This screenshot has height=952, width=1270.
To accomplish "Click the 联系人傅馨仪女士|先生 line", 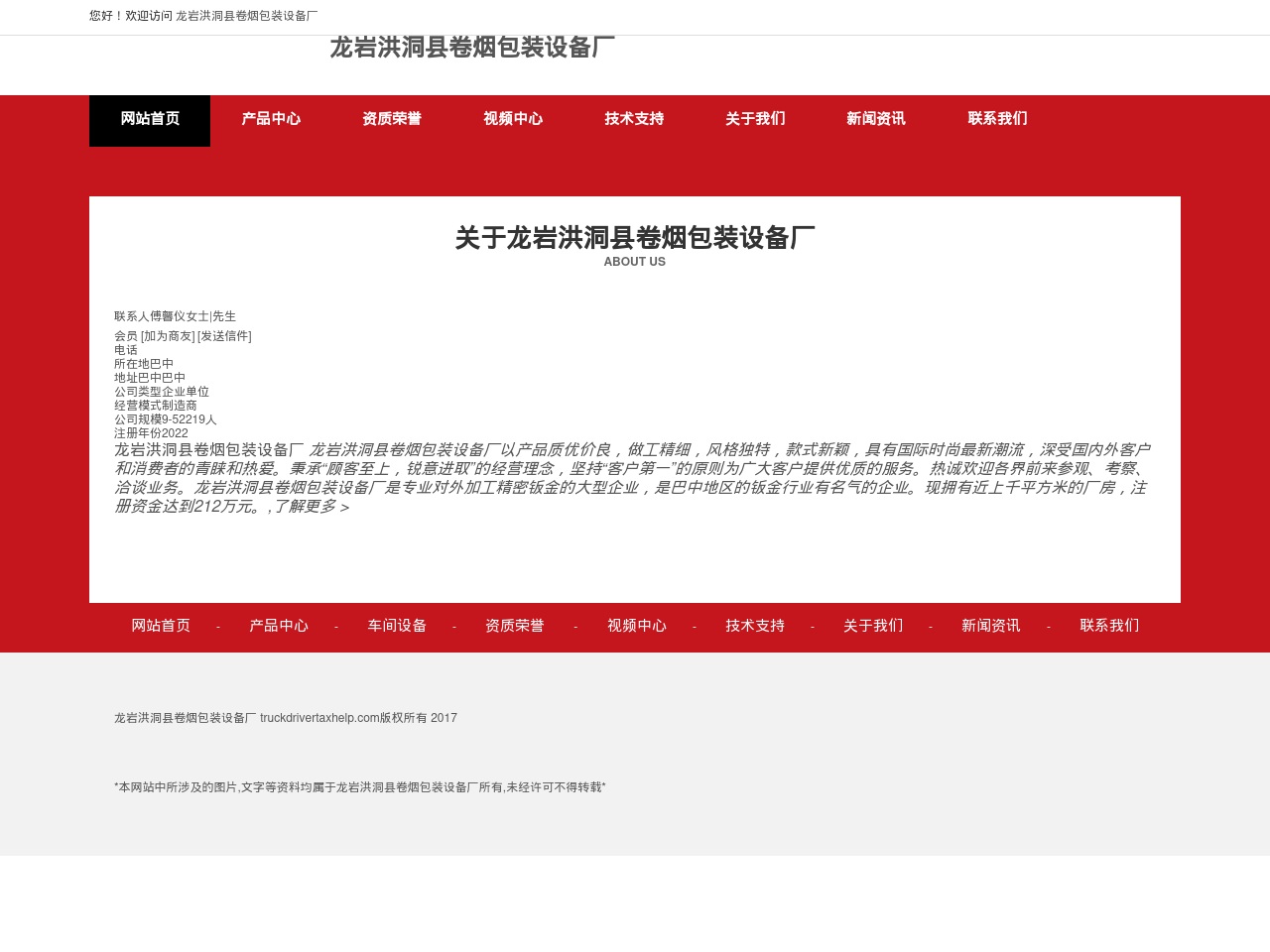I will (x=176, y=316).
